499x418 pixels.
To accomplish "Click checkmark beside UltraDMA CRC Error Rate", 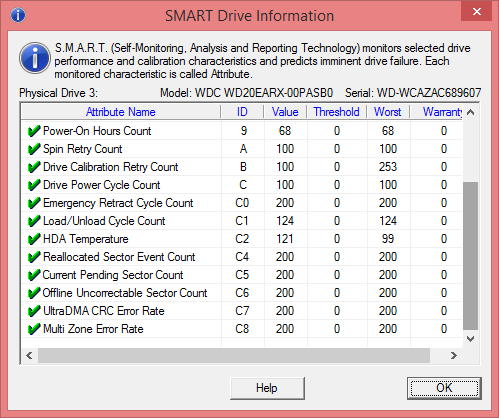I will (34, 311).
